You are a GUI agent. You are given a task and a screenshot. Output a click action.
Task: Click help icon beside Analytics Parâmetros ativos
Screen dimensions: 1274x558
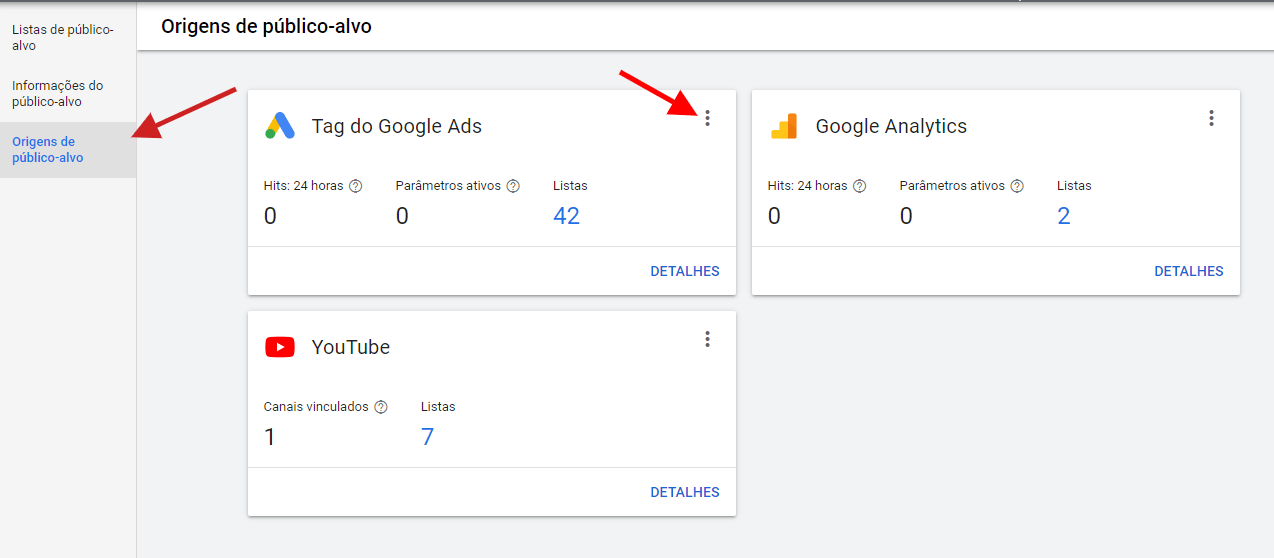pyautogui.click(x=1017, y=186)
